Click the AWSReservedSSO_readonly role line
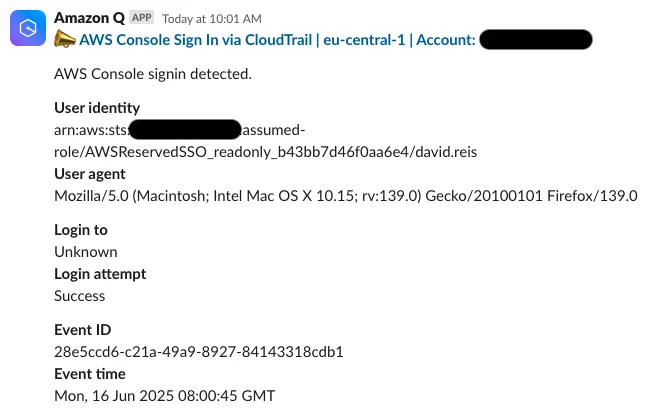 coord(265,152)
